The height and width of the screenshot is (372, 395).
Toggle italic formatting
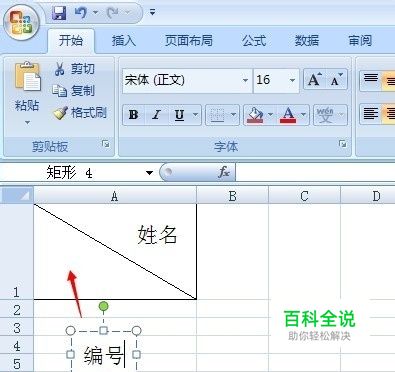click(156, 115)
